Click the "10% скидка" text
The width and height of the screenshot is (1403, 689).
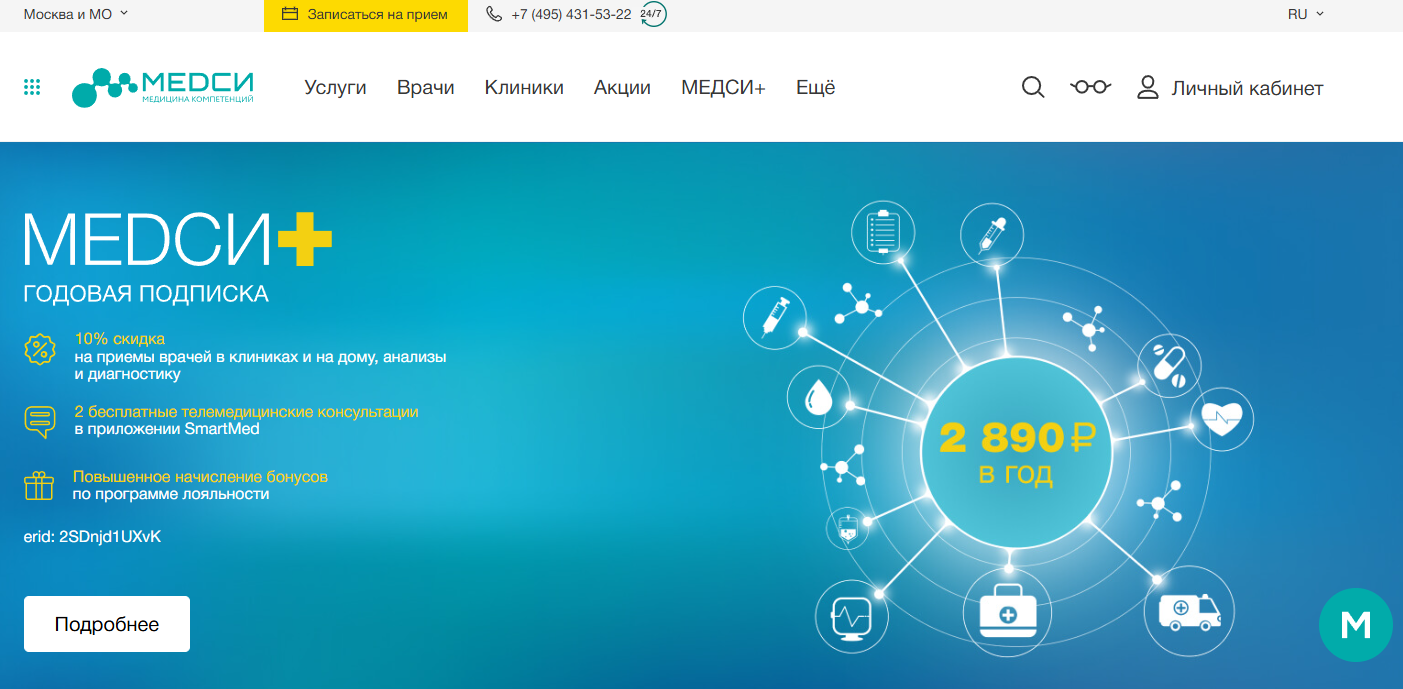click(x=120, y=339)
